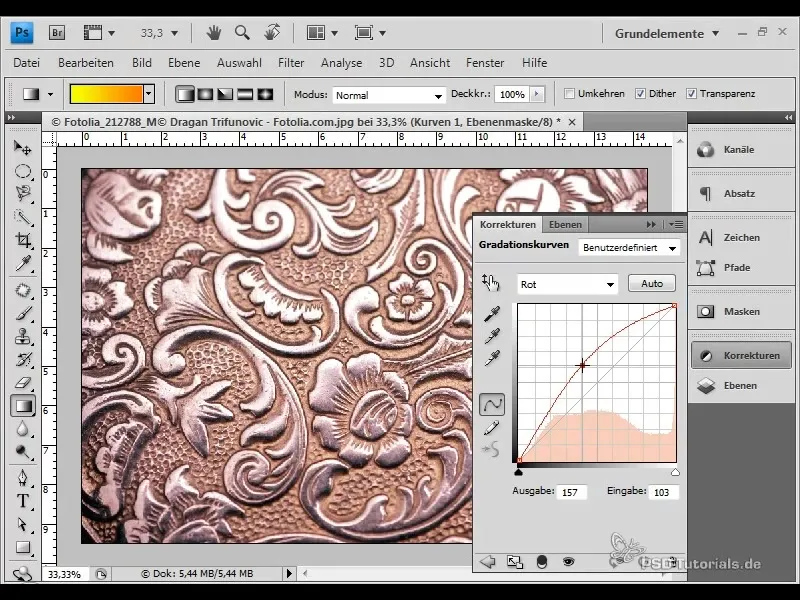Select the Polygonal Lasso tool
800x600 pixels.
click(x=22, y=194)
